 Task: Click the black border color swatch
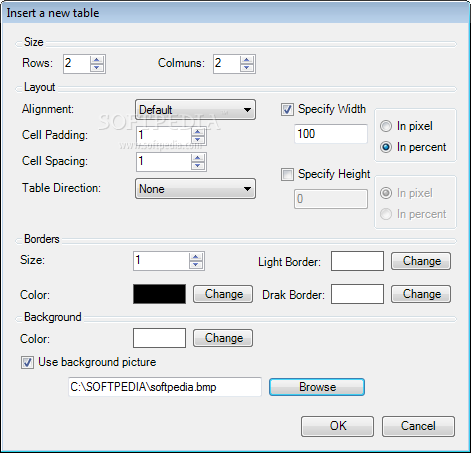coord(160,294)
